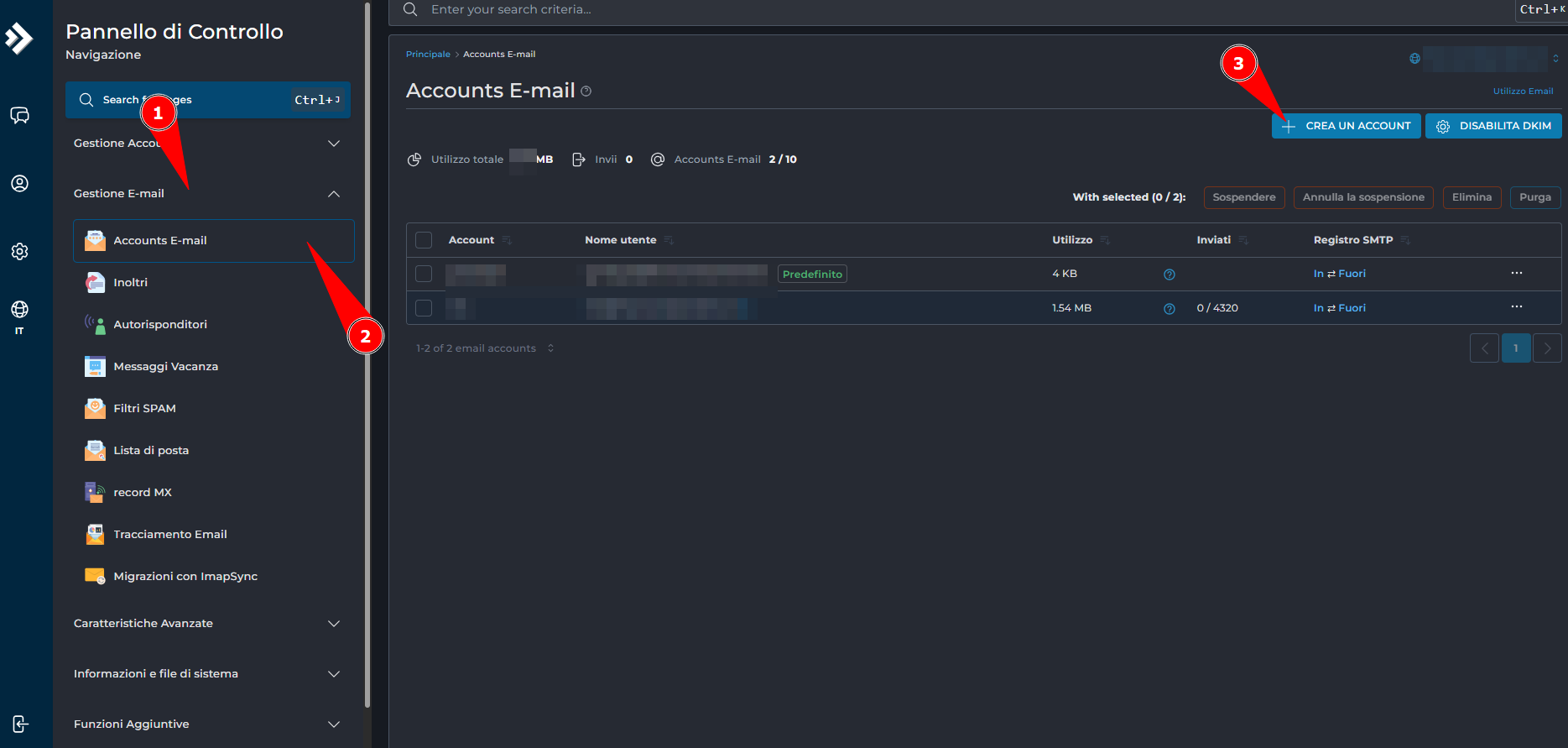Sort by Nome utente column icon

tap(669, 240)
